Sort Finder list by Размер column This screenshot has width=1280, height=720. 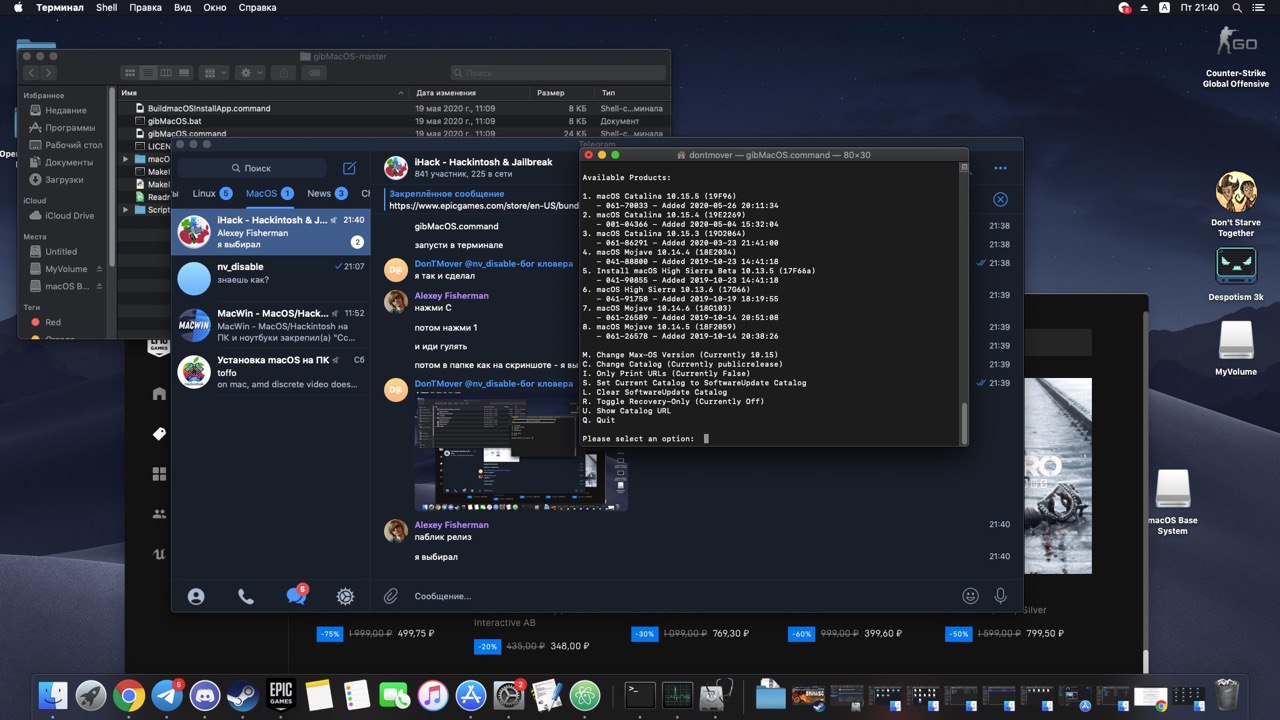(562, 92)
